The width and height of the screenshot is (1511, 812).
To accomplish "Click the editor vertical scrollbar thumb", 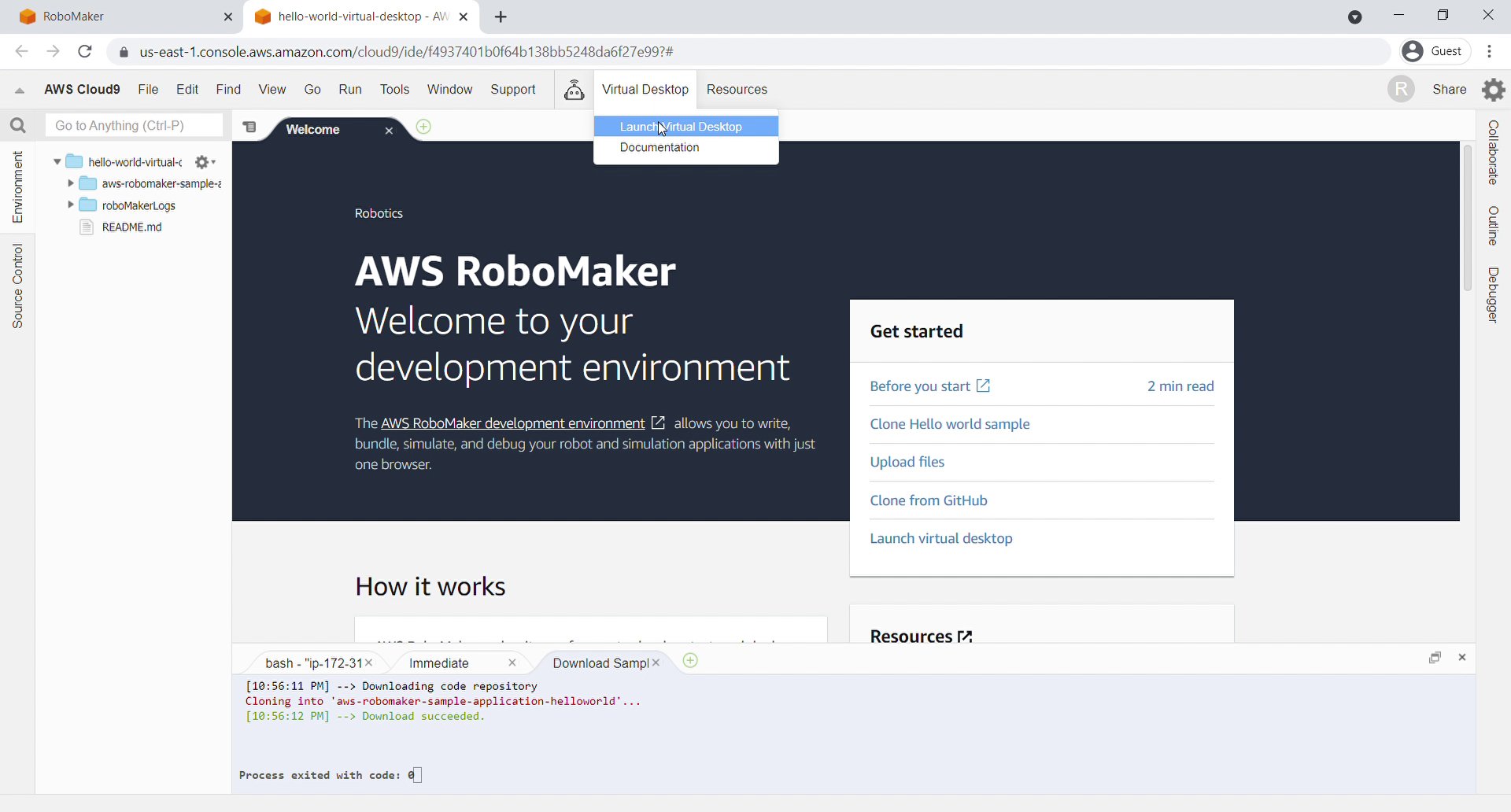I will click(x=1467, y=218).
